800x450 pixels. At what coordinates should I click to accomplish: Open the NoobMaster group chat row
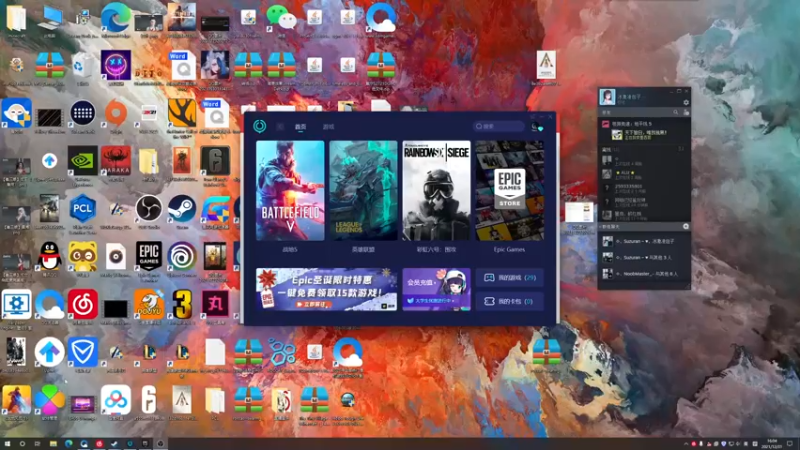[x=644, y=274]
